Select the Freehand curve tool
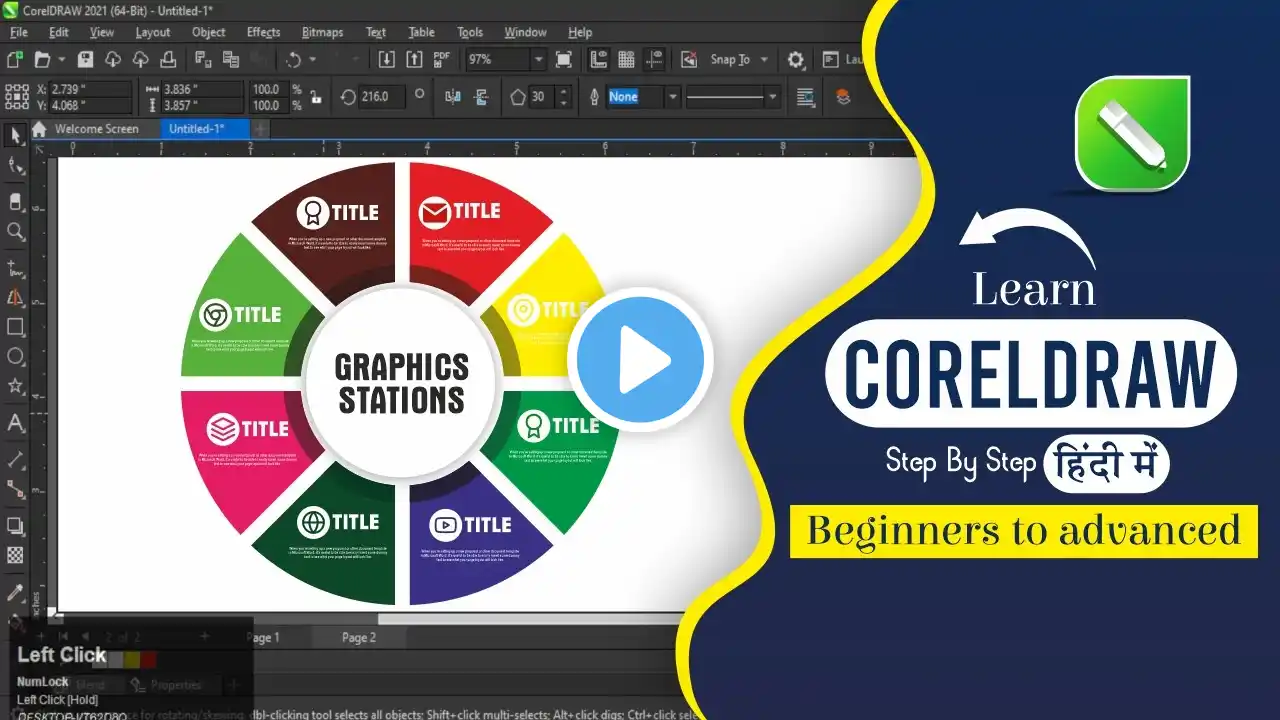 tap(15, 268)
